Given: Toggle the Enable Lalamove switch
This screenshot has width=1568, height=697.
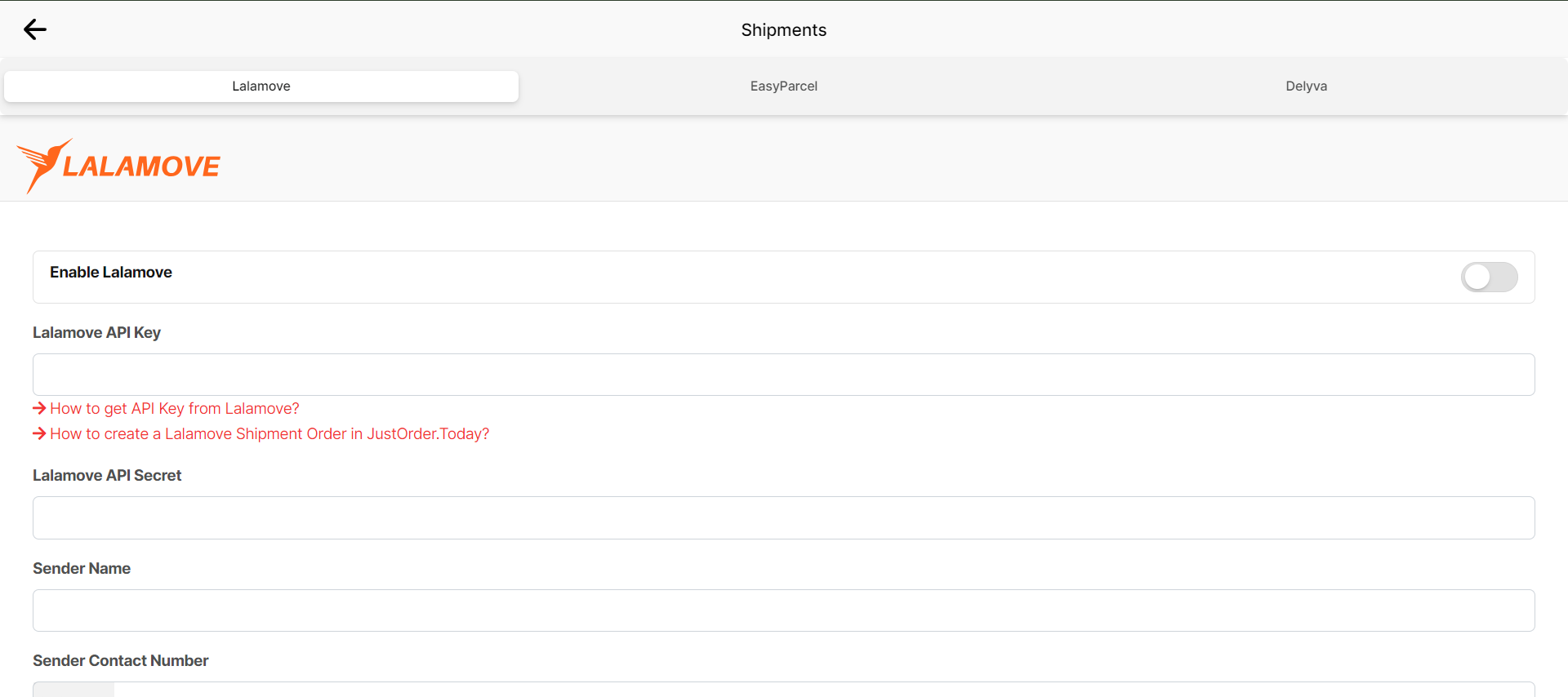Looking at the screenshot, I should pos(1489,277).
